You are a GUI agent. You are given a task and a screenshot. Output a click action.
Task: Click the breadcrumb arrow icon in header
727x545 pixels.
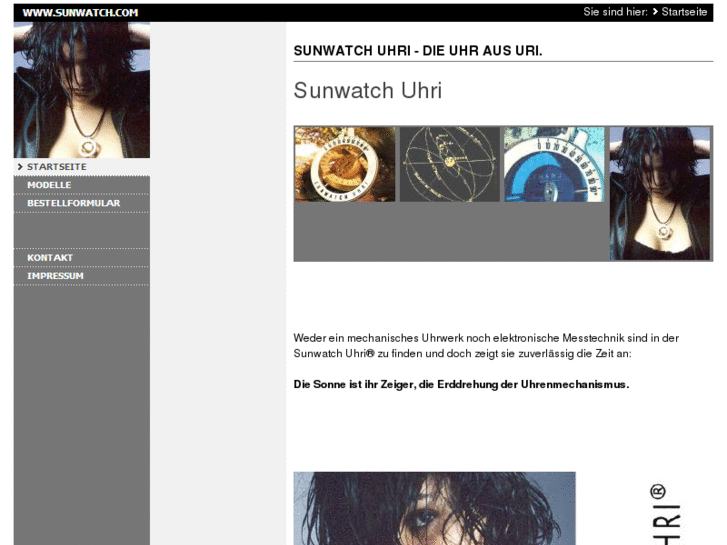[655, 12]
